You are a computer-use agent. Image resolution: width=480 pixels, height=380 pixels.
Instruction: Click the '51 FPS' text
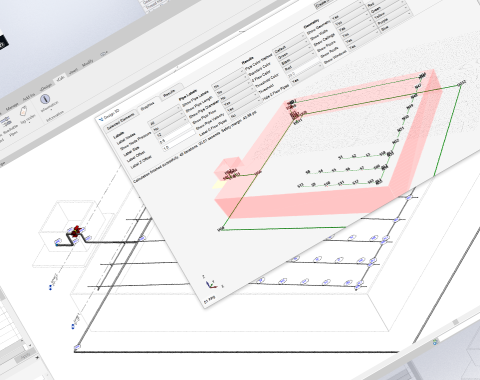pos(210,300)
